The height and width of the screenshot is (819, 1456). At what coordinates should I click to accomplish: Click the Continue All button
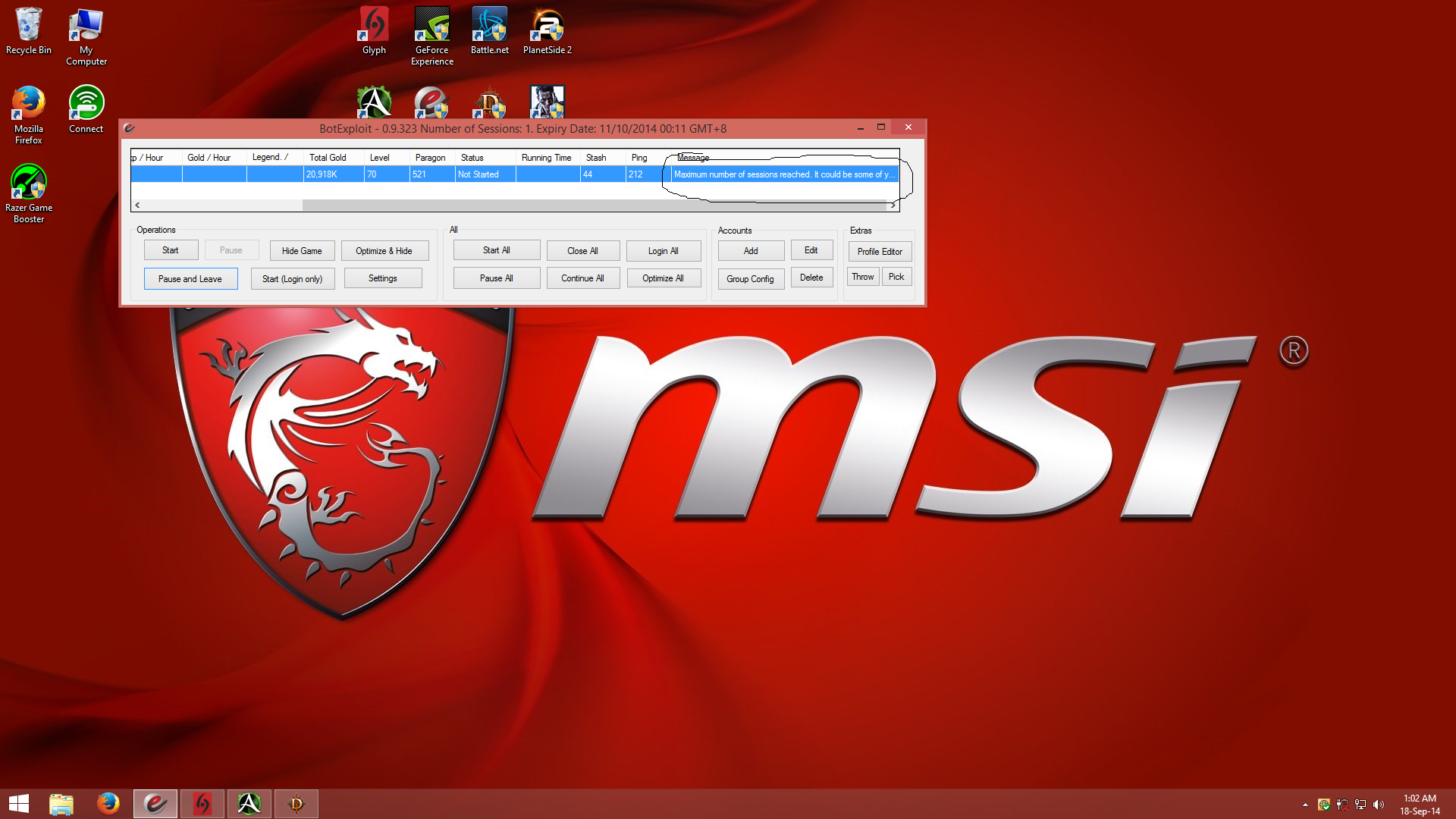(582, 278)
